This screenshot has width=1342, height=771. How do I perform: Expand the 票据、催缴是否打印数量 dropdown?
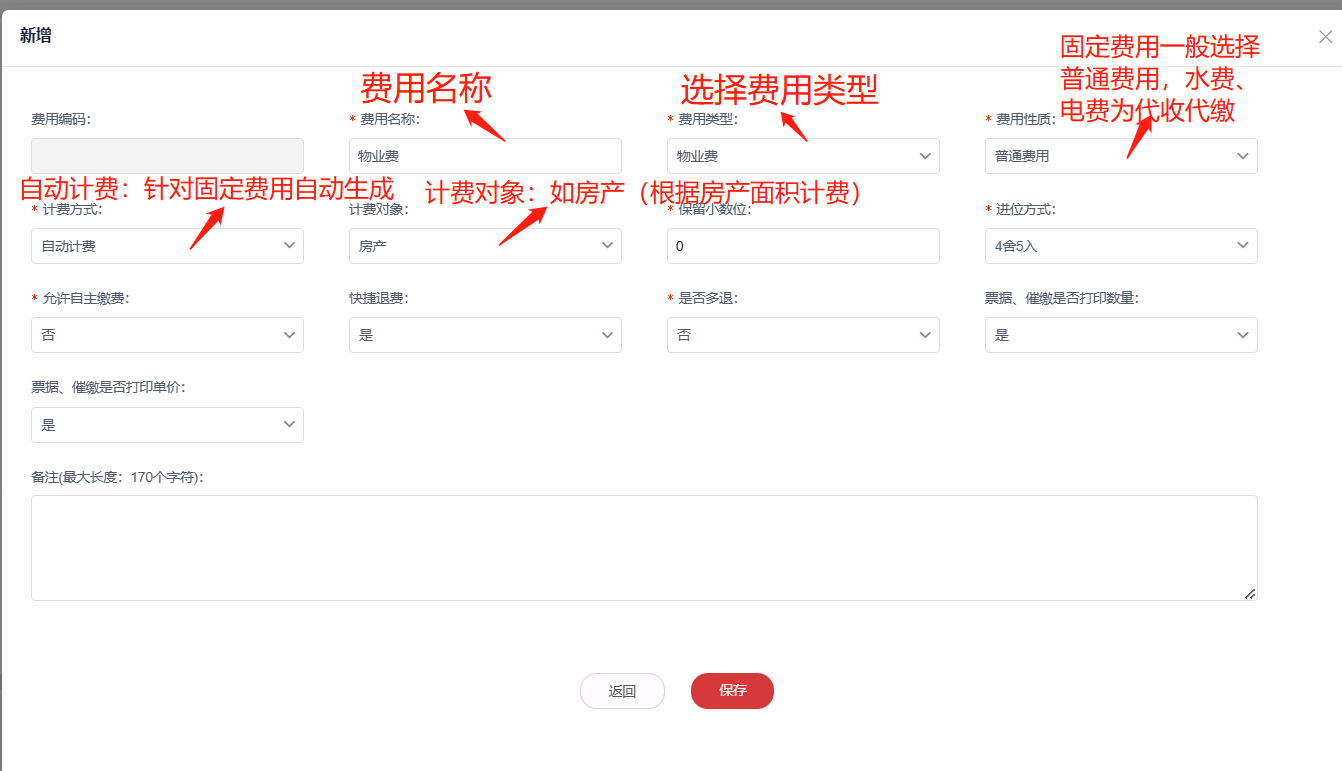pyautogui.click(x=1121, y=335)
